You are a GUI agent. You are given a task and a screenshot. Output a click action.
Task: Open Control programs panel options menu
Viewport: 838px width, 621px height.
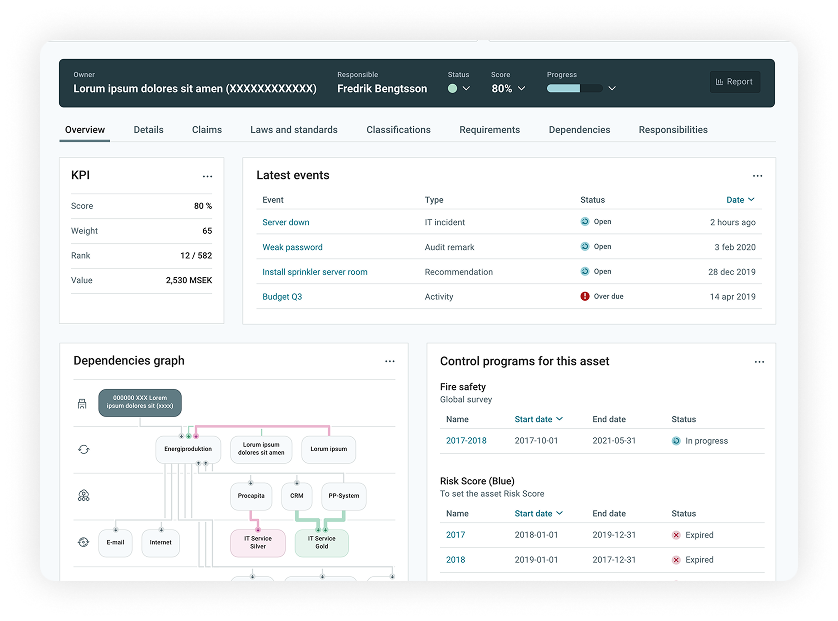click(x=758, y=362)
